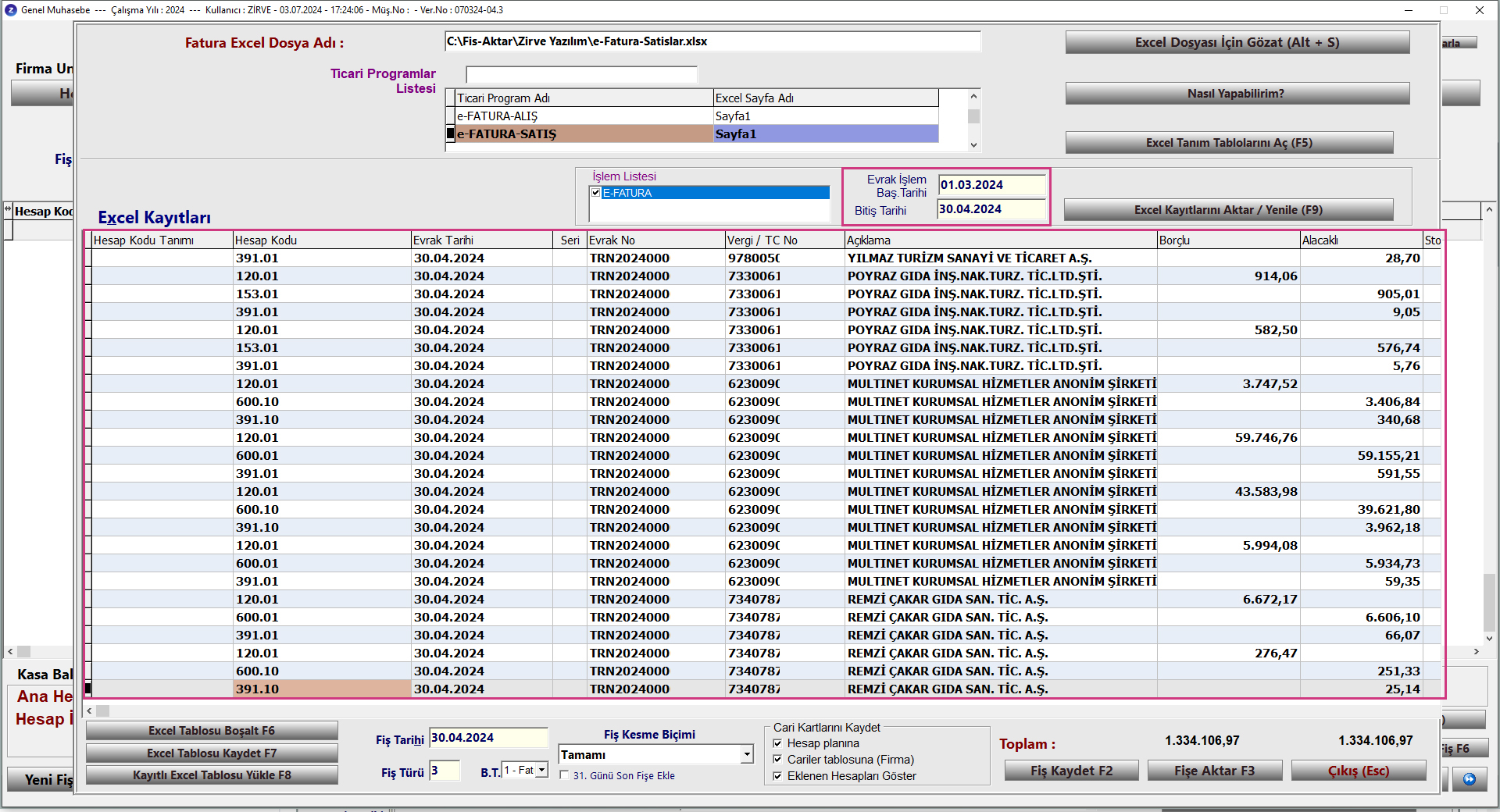Click the Bitiş Tarihi date field
The height and width of the screenshot is (812, 1500).
[x=991, y=209]
